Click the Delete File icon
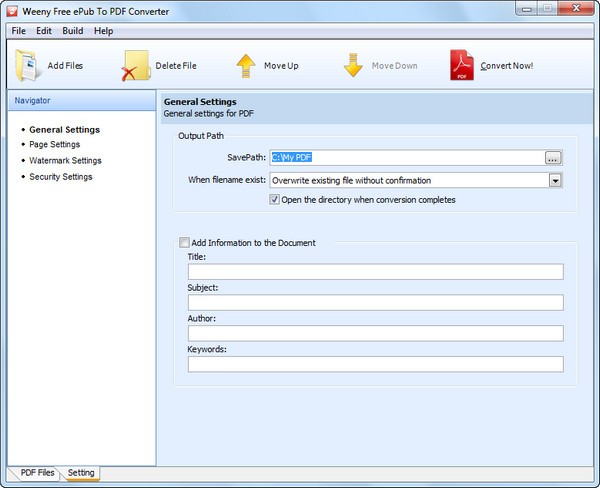Image resolution: width=600 pixels, height=488 pixels. tap(135, 66)
